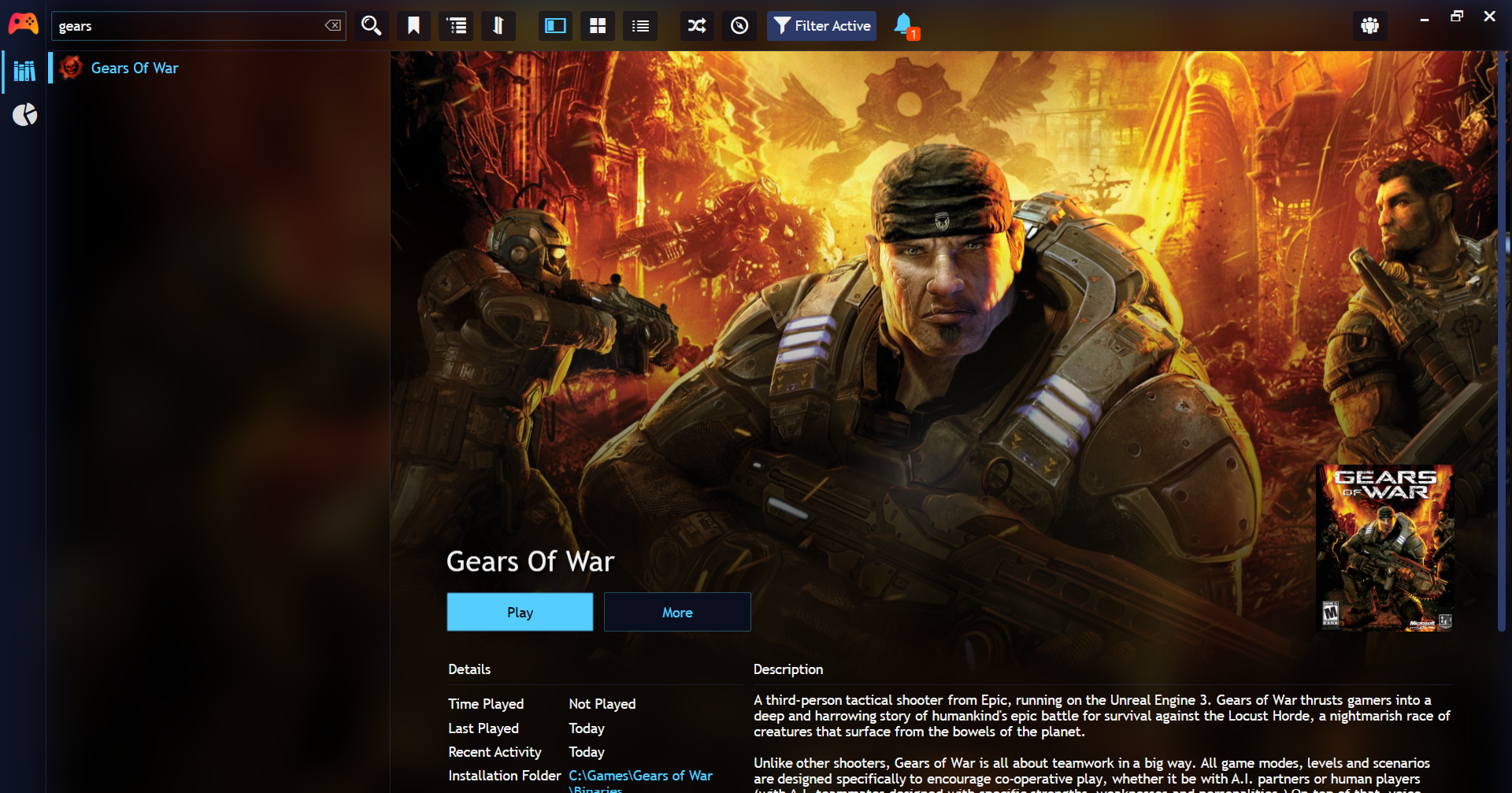Minimize the Playnite window
The width and height of the screenshot is (1512, 793).
[1425, 18]
